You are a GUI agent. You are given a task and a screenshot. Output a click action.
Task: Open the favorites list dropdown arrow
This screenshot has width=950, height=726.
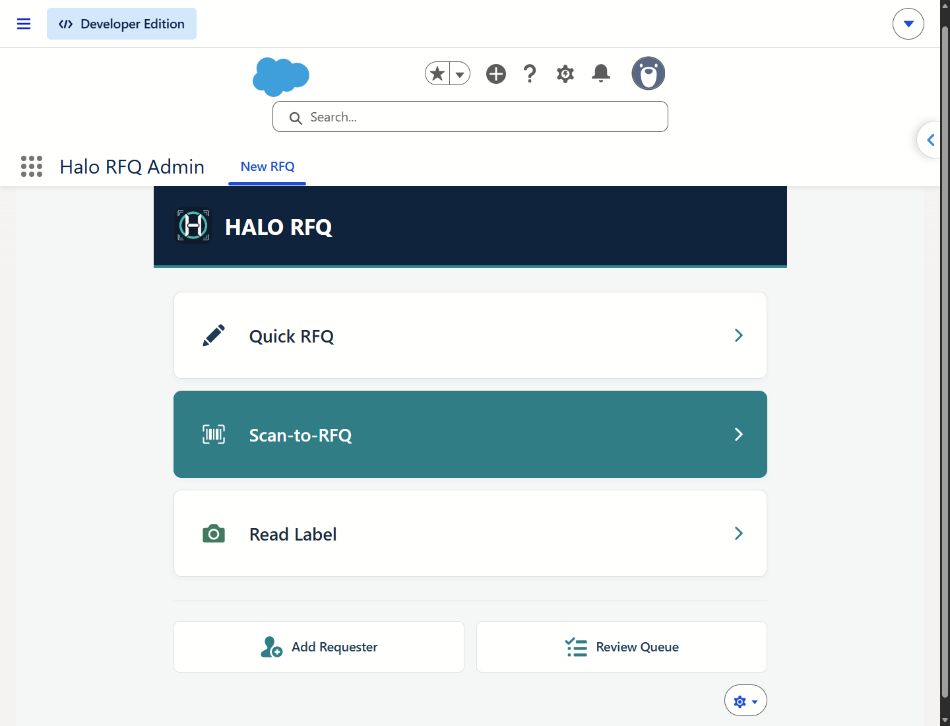coord(460,74)
